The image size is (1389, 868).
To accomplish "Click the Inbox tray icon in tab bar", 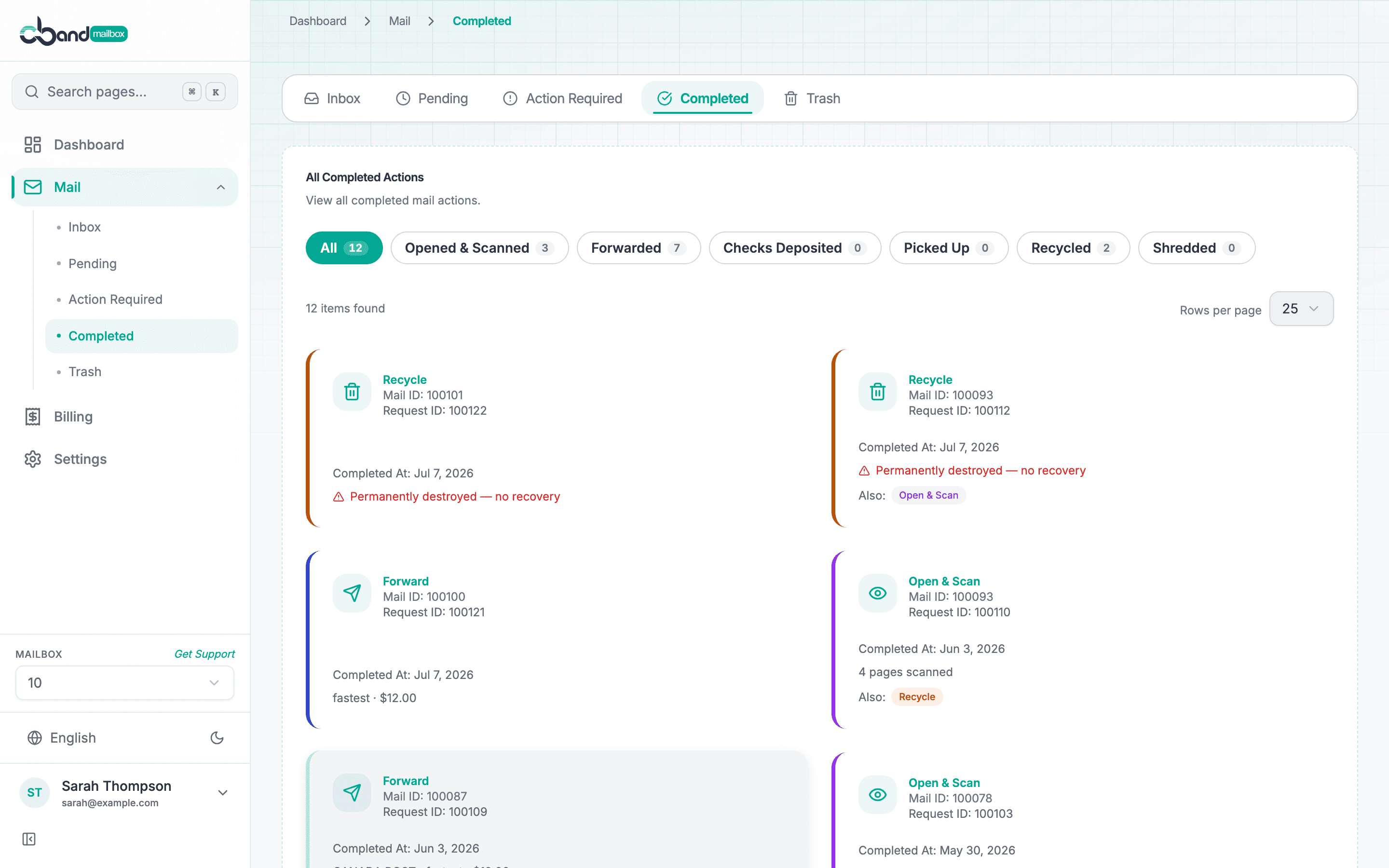I will (312, 99).
